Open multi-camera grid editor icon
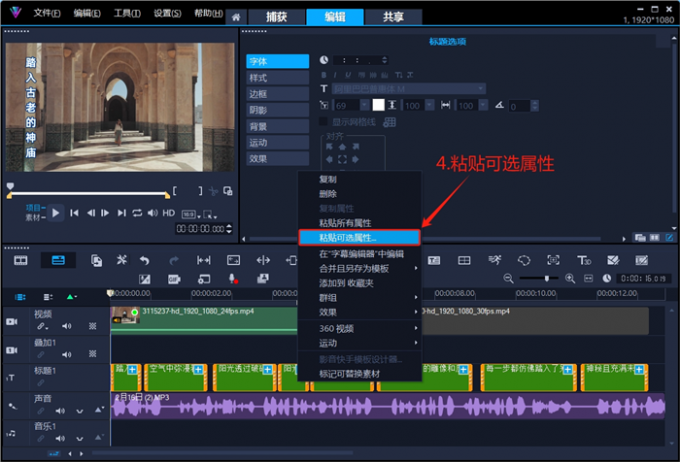Image resolution: width=680 pixels, height=462 pixels. click(x=464, y=260)
